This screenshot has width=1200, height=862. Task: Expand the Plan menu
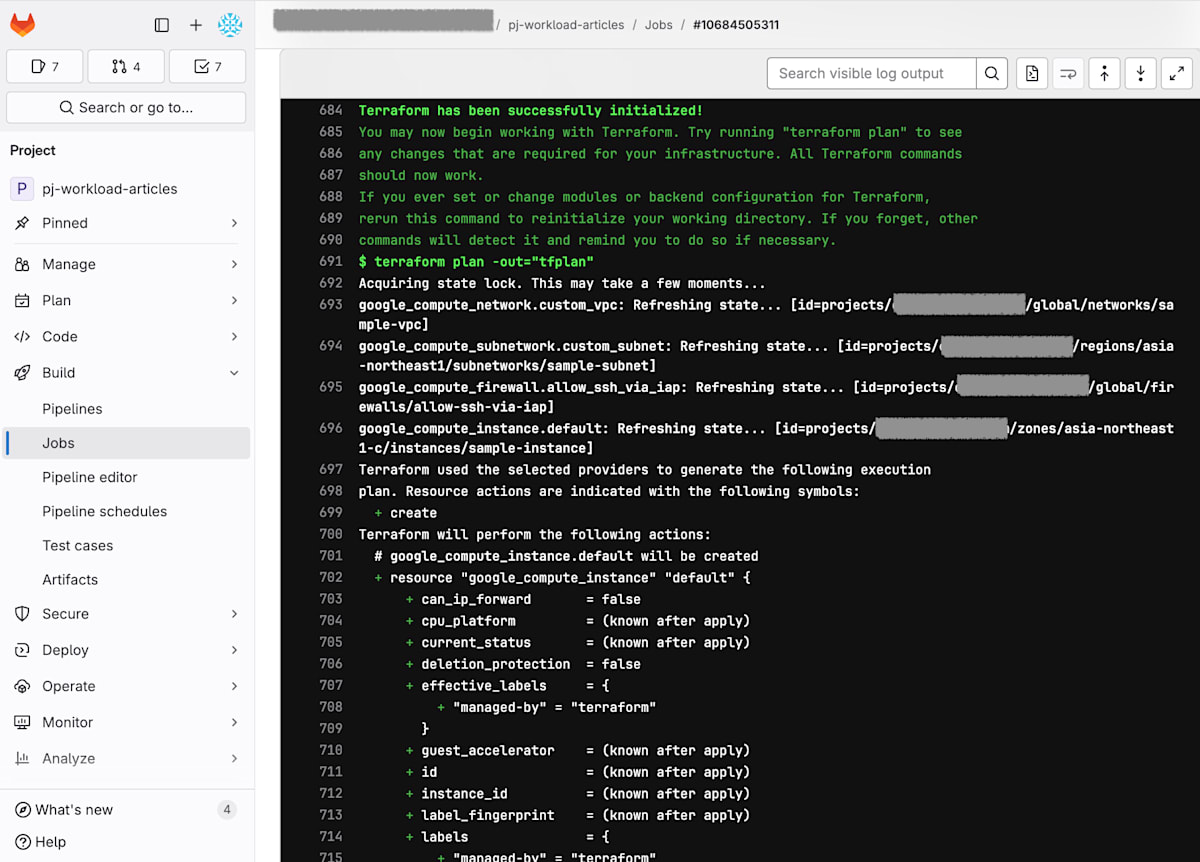[x=126, y=300]
